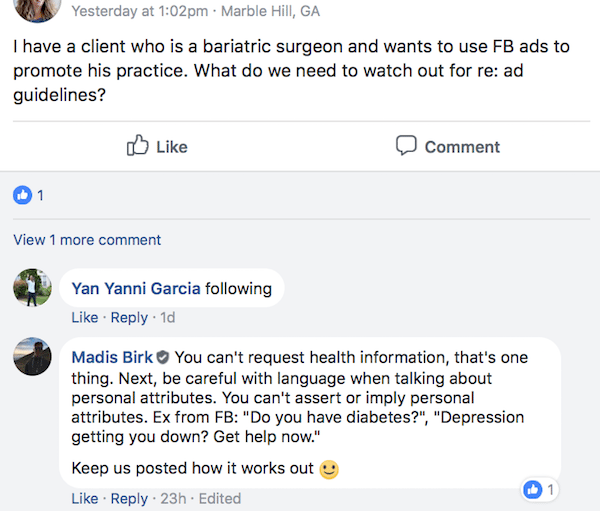The width and height of the screenshot is (600, 511).
Task: Reply to Yan Yanni Garcia's comment
Action: (x=129, y=318)
